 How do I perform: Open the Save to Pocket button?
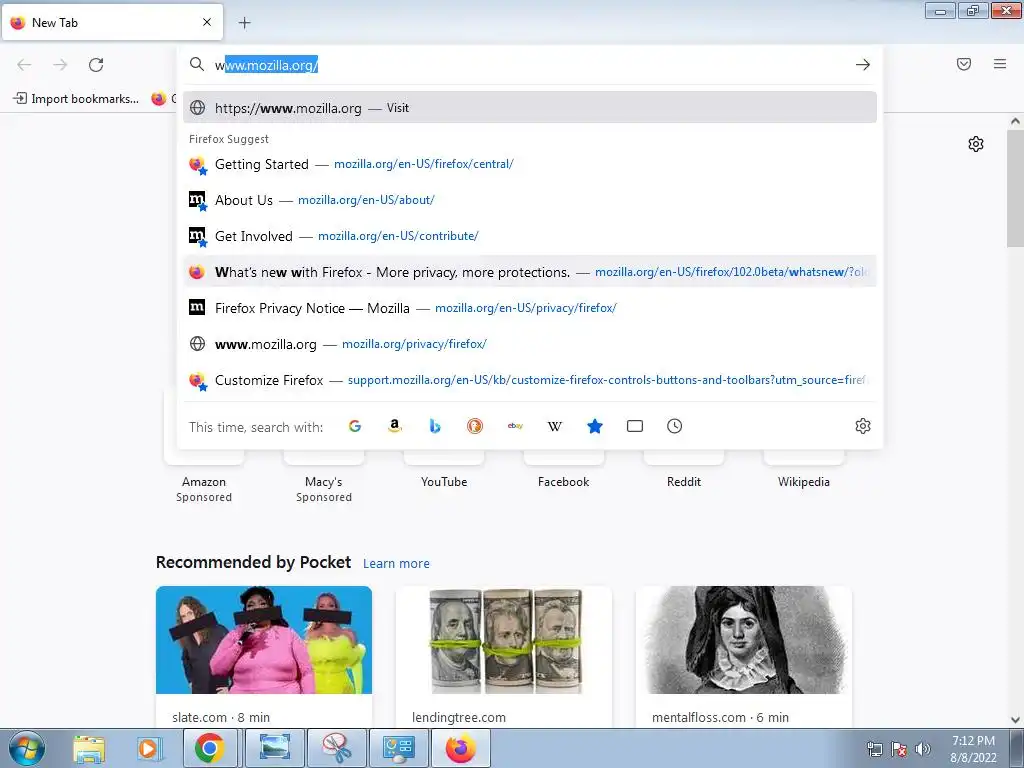tap(964, 64)
